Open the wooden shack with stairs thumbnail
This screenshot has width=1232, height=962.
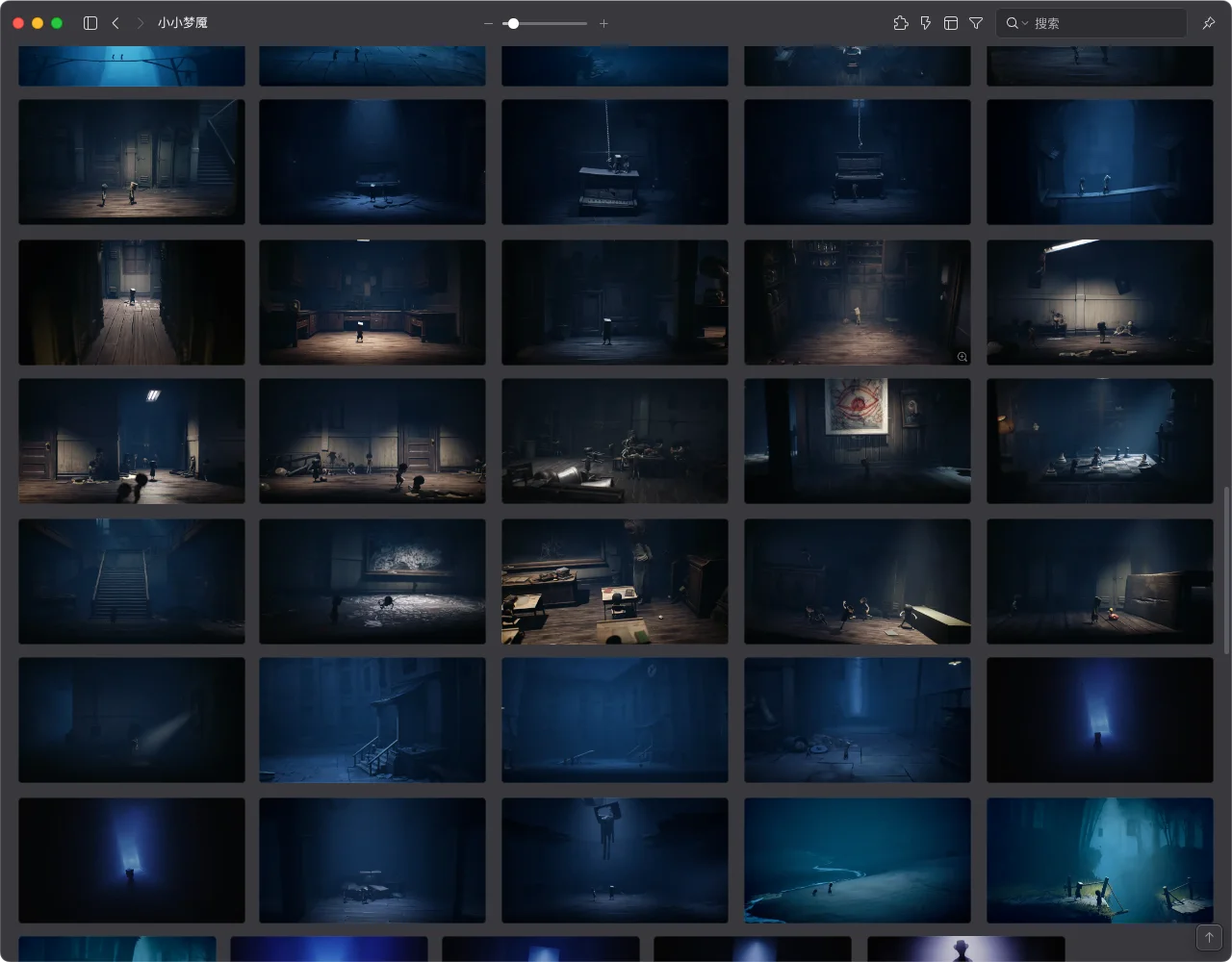372,720
